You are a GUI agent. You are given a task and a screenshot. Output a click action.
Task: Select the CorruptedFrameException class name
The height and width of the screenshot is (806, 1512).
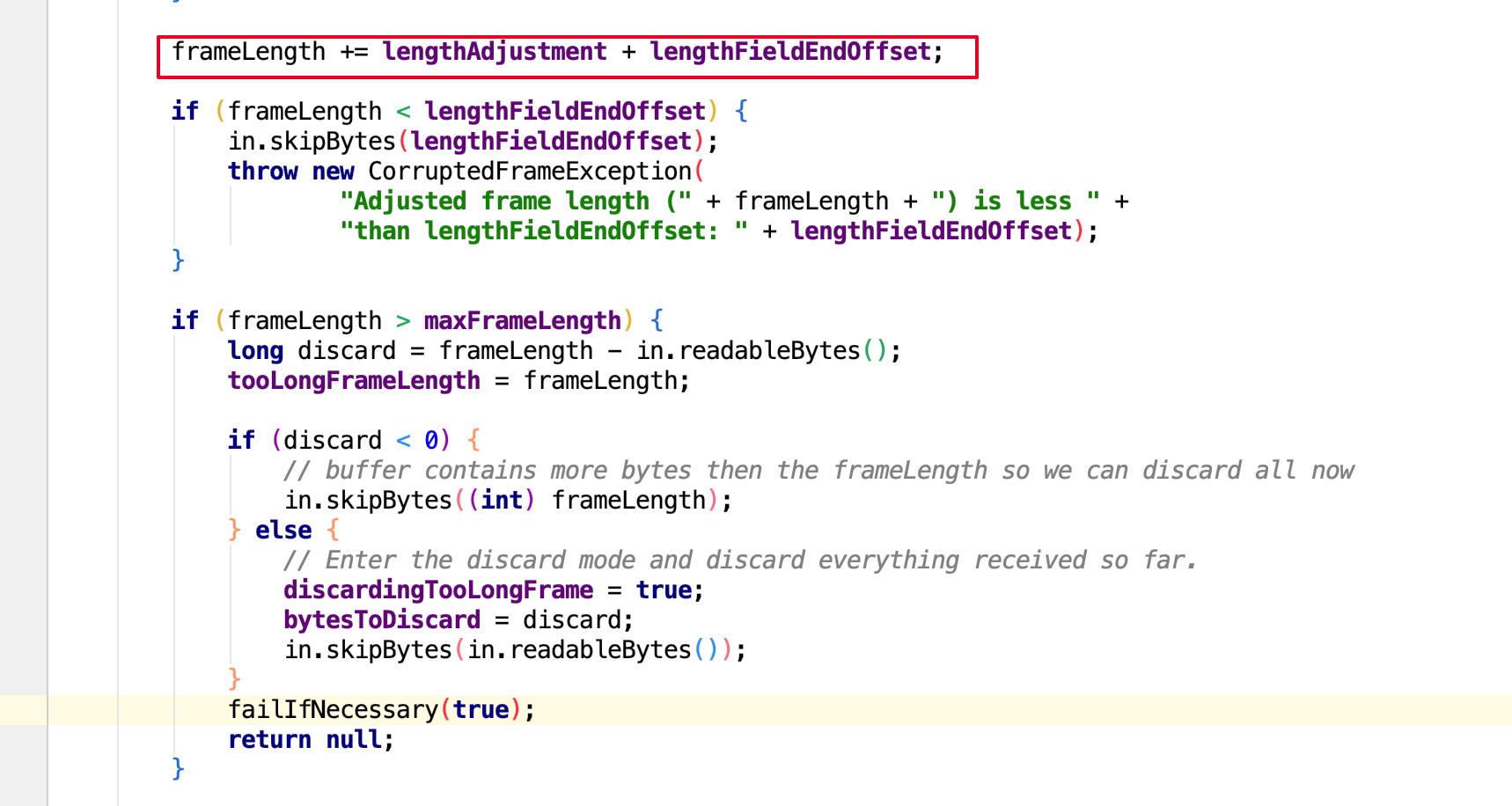(x=530, y=172)
